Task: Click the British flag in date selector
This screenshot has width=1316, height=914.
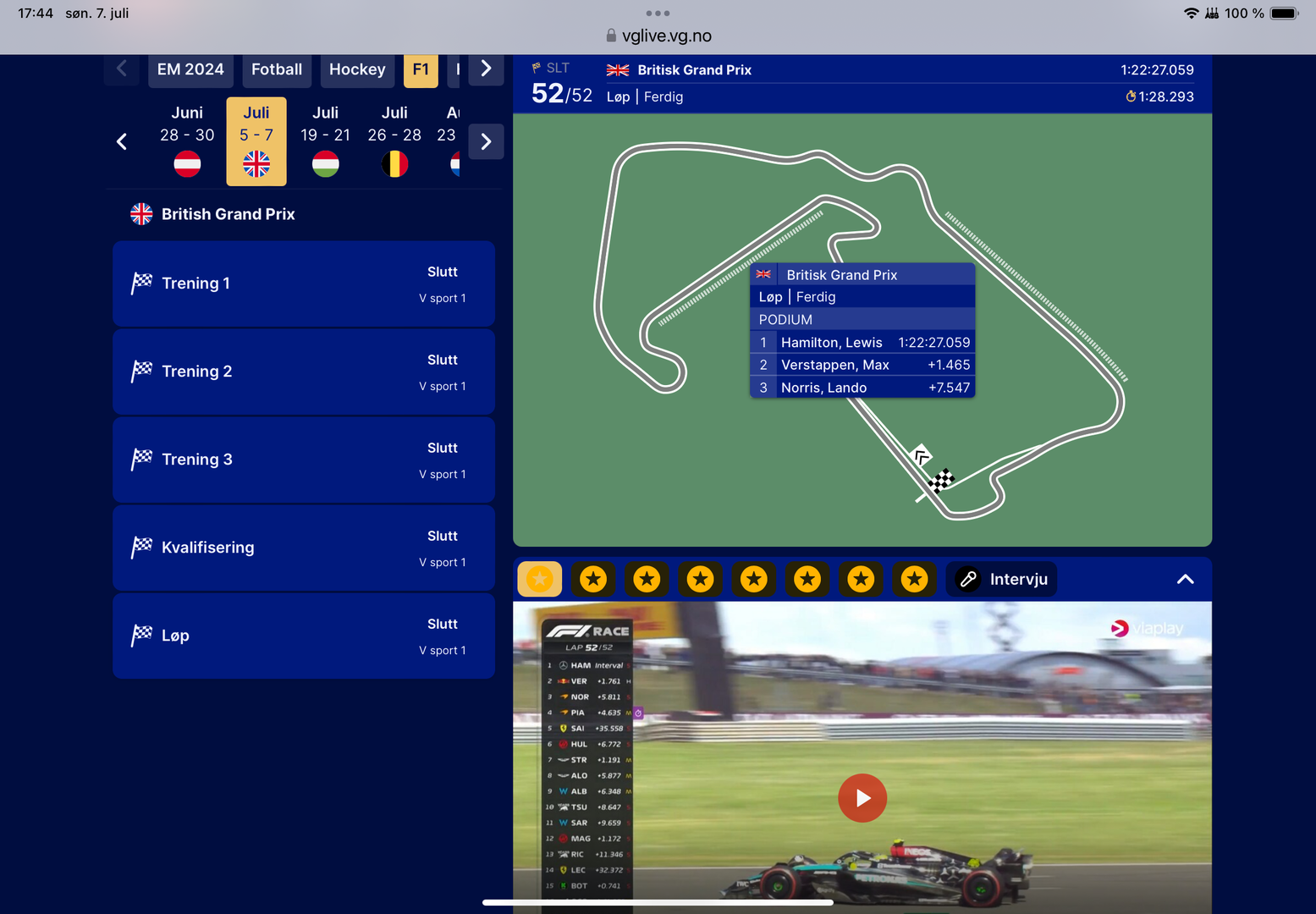Action: click(x=256, y=163)
